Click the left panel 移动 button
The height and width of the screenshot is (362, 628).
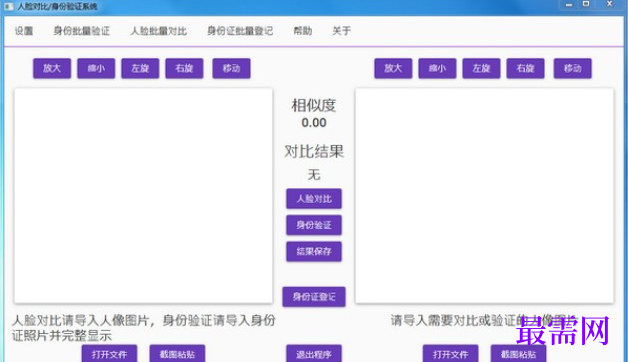231,68
